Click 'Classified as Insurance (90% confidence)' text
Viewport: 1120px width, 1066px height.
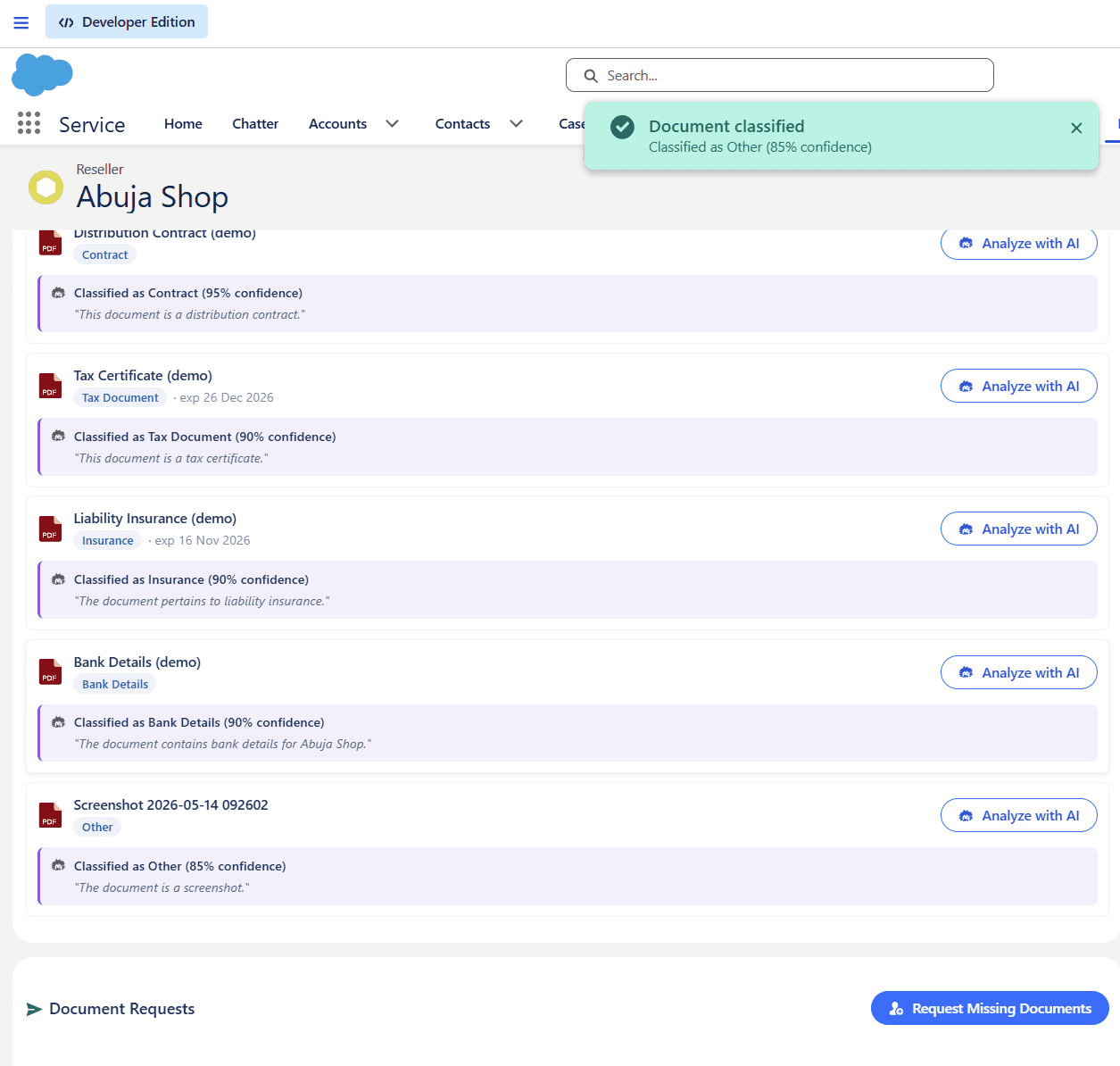[191, 579]
